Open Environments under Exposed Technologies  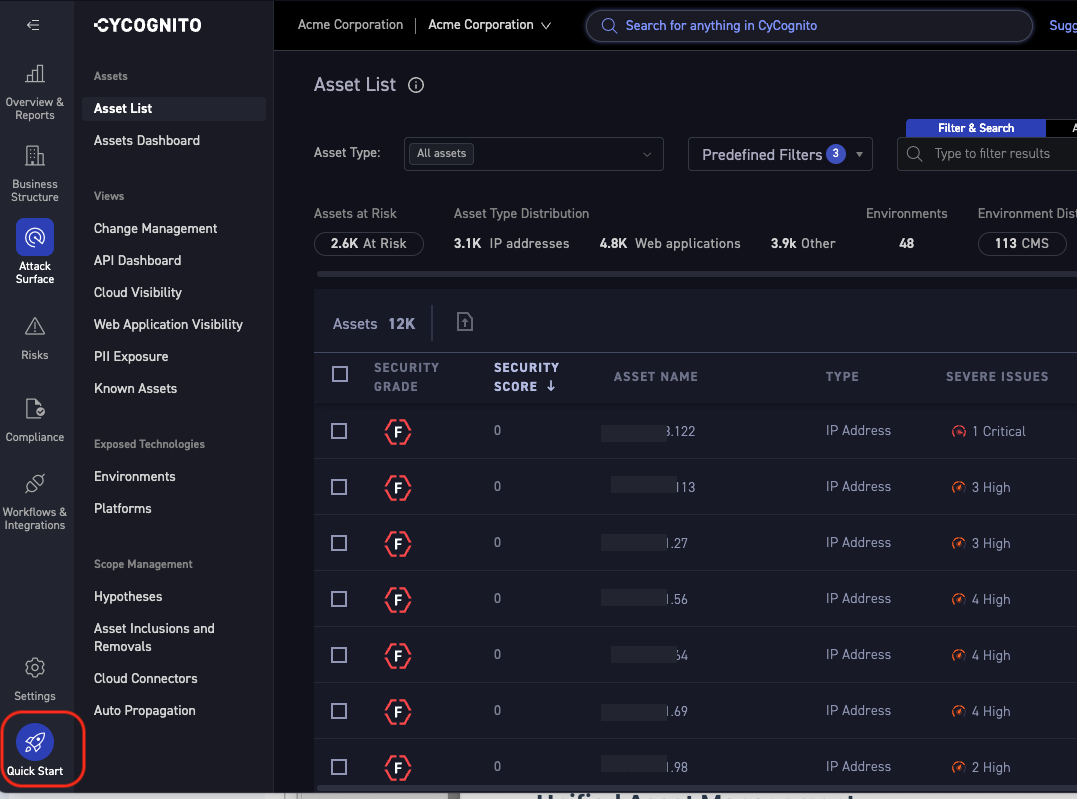(135, 476)
